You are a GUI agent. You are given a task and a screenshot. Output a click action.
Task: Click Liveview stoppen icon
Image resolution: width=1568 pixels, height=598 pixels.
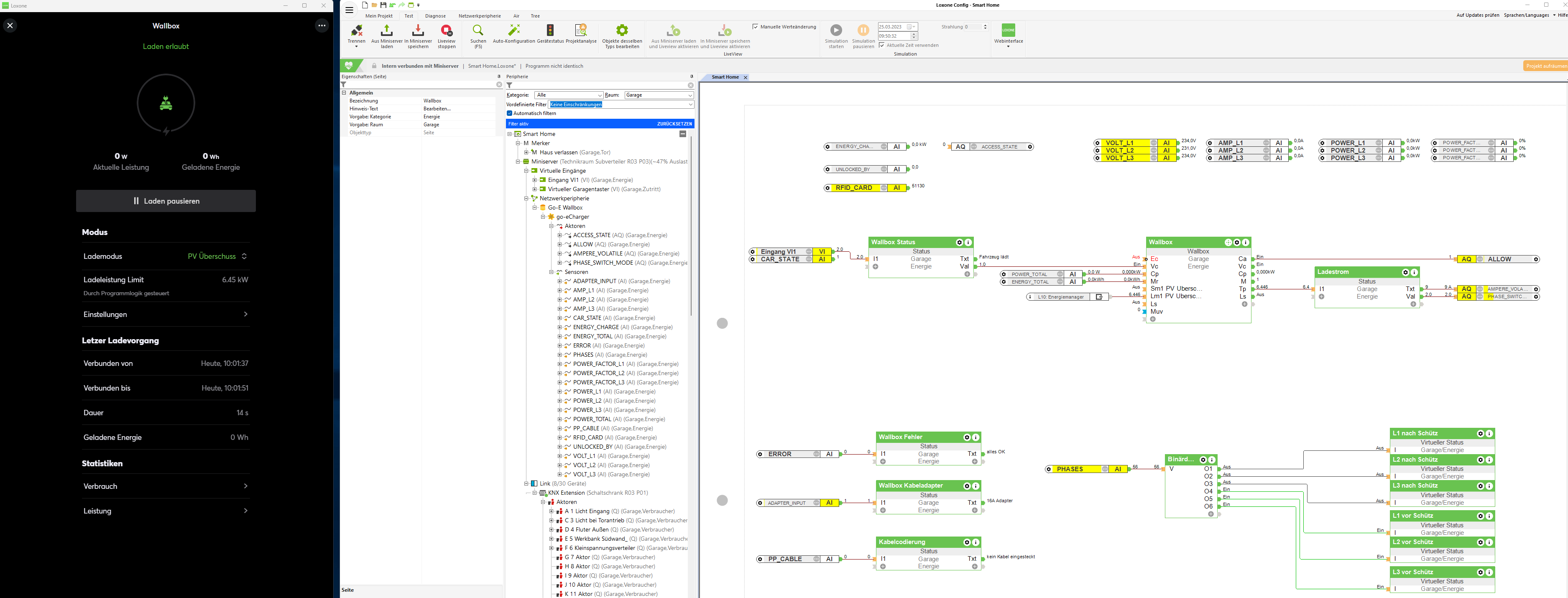(x=446, y=31)
